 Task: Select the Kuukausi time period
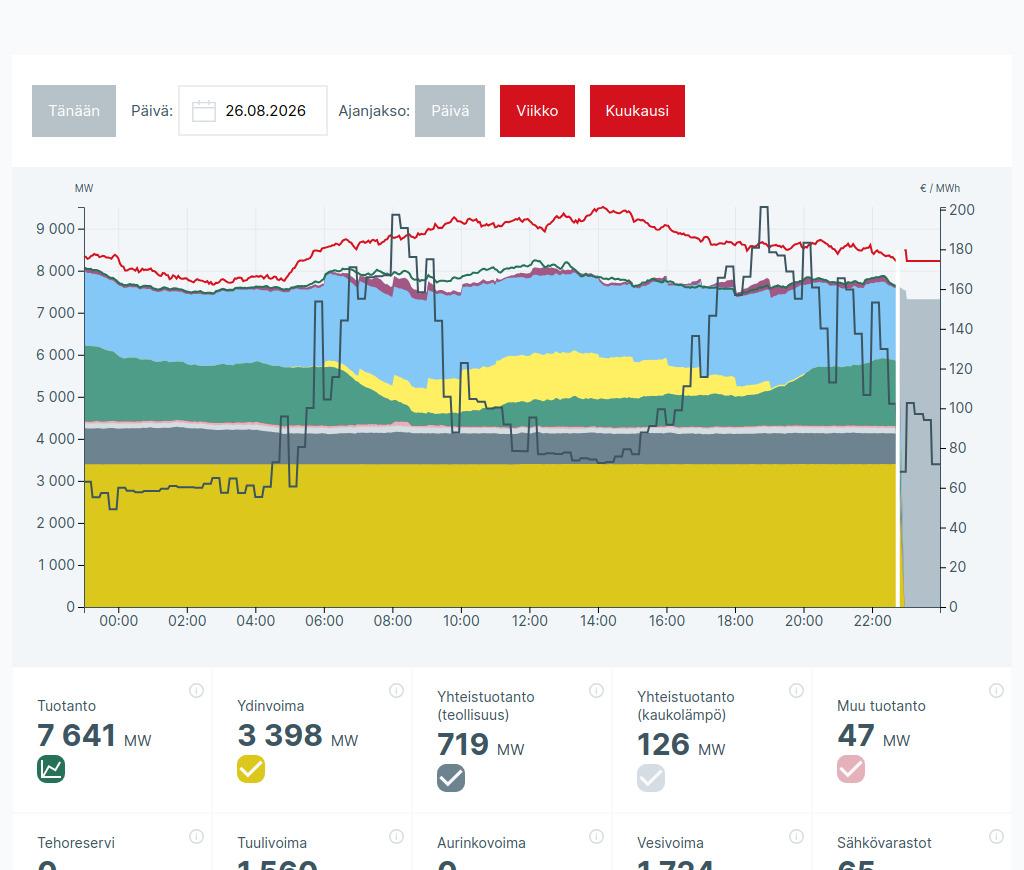click(x=637, y=111)
